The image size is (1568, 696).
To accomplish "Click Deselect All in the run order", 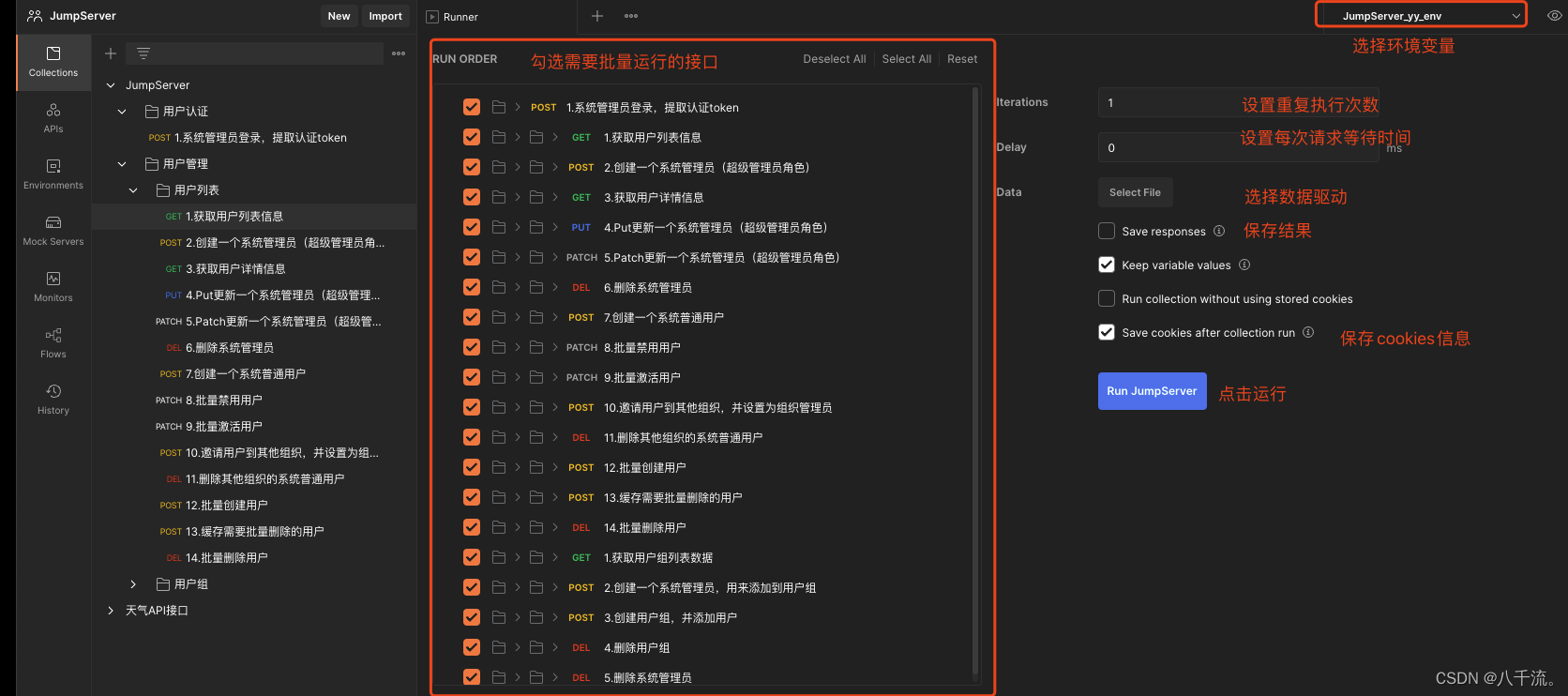I will pyautogui.click(x=835, y=58).
